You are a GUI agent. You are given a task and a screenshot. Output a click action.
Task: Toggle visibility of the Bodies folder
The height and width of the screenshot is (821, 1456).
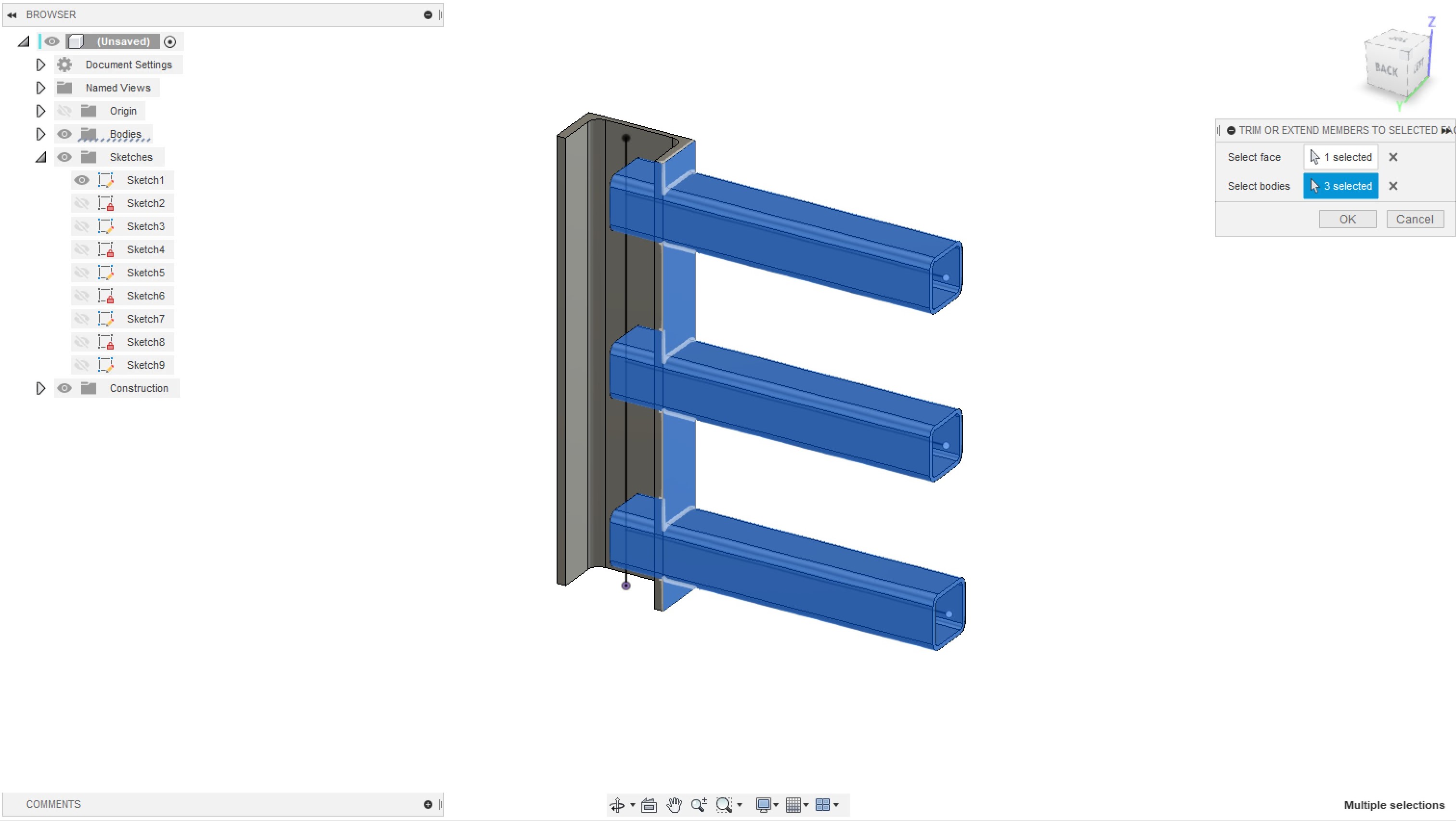[x=65, y=134]
